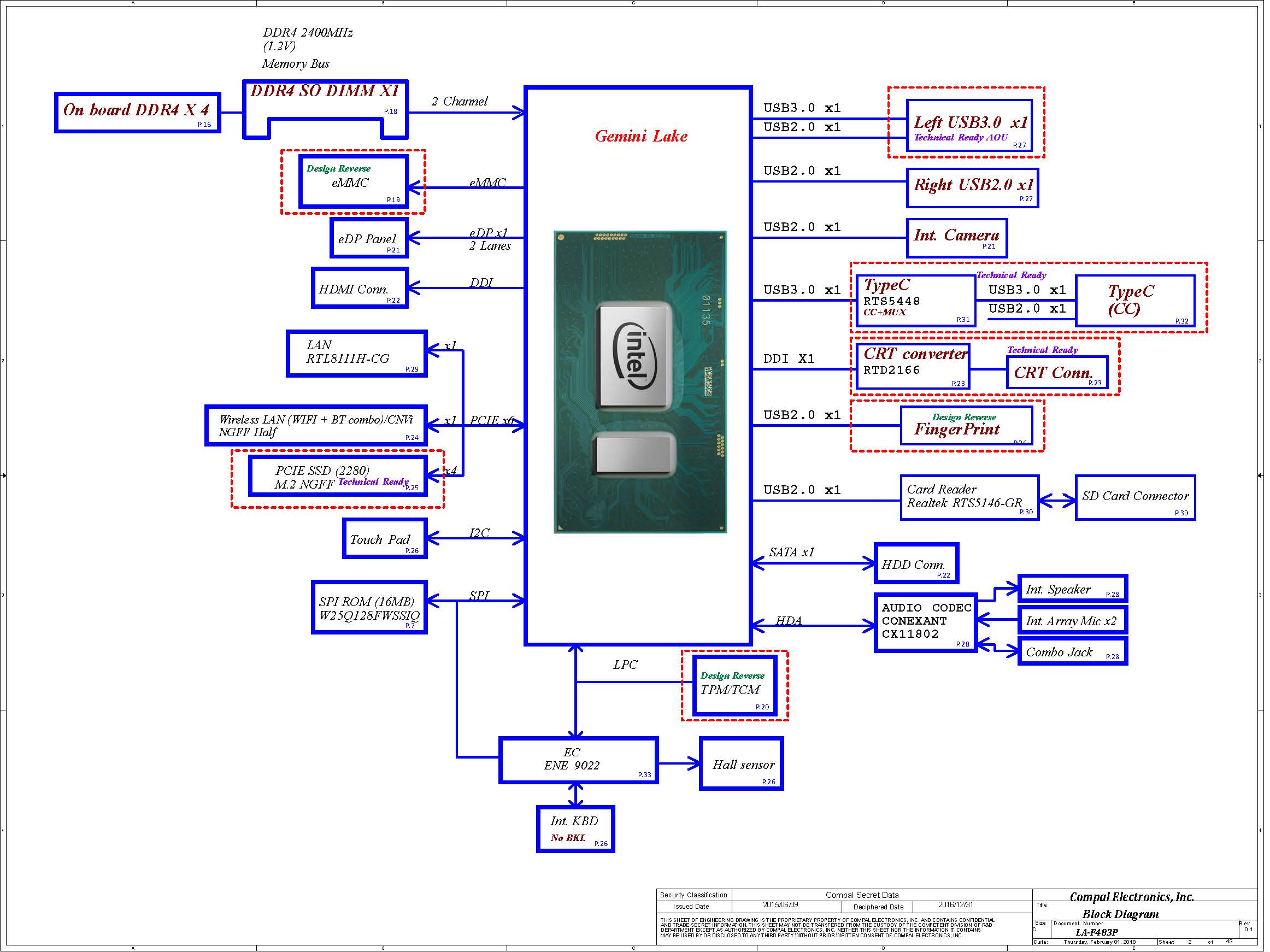Select the Int. KBD block
The width and height of the screenshot is (1270, 952).
click(x=575, y=829)
